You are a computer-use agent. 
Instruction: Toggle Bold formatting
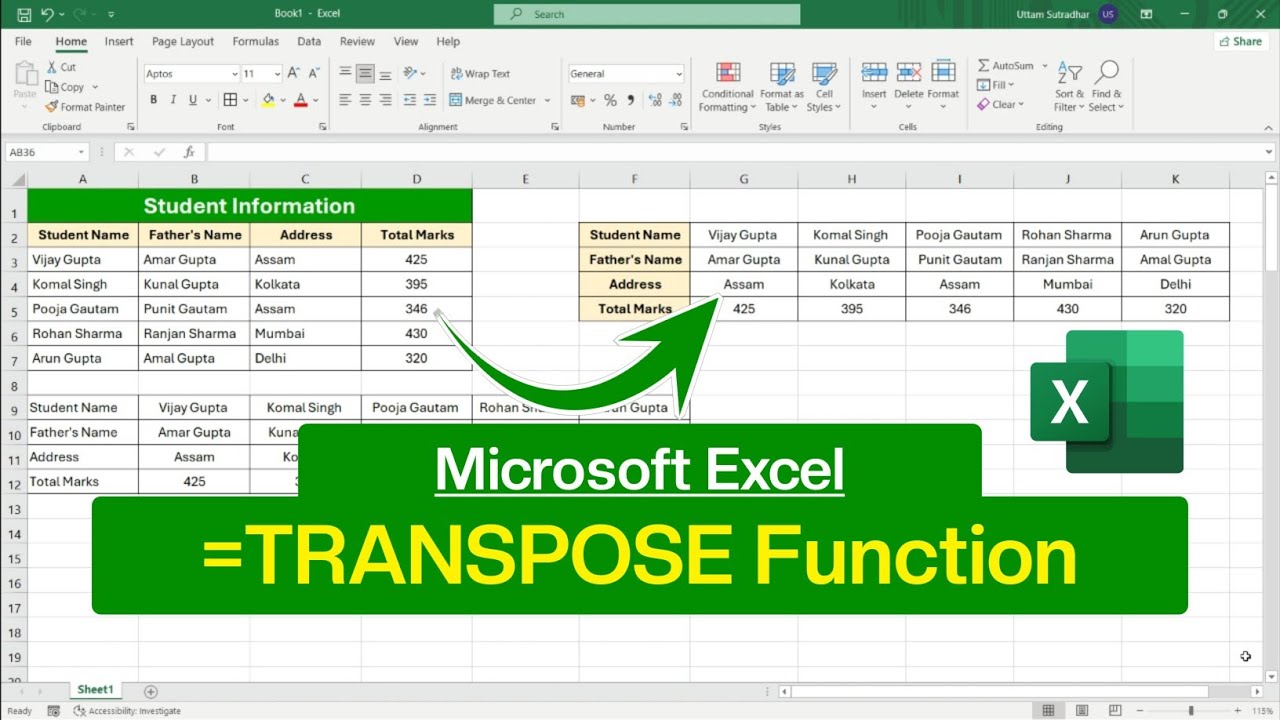154,100
